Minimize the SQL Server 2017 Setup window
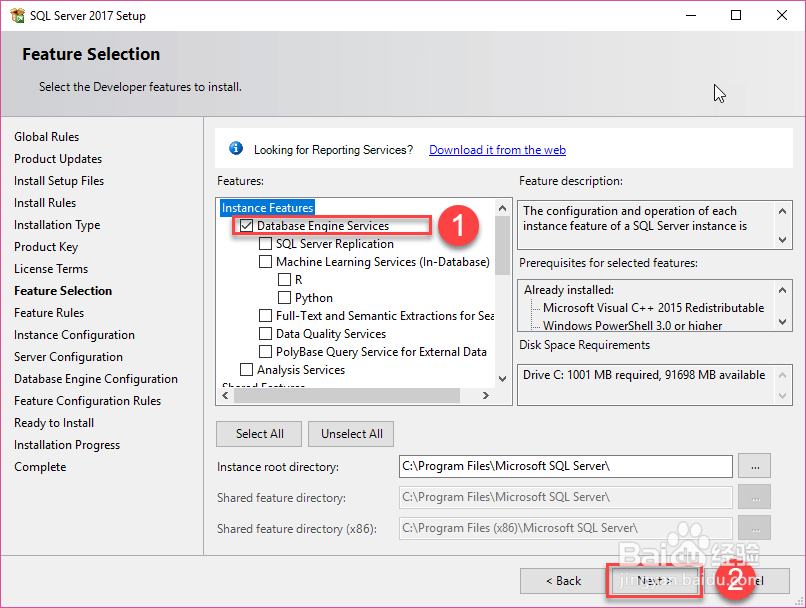Image resolution: width=806 pixels, height=608 pixels. (691, 15)
